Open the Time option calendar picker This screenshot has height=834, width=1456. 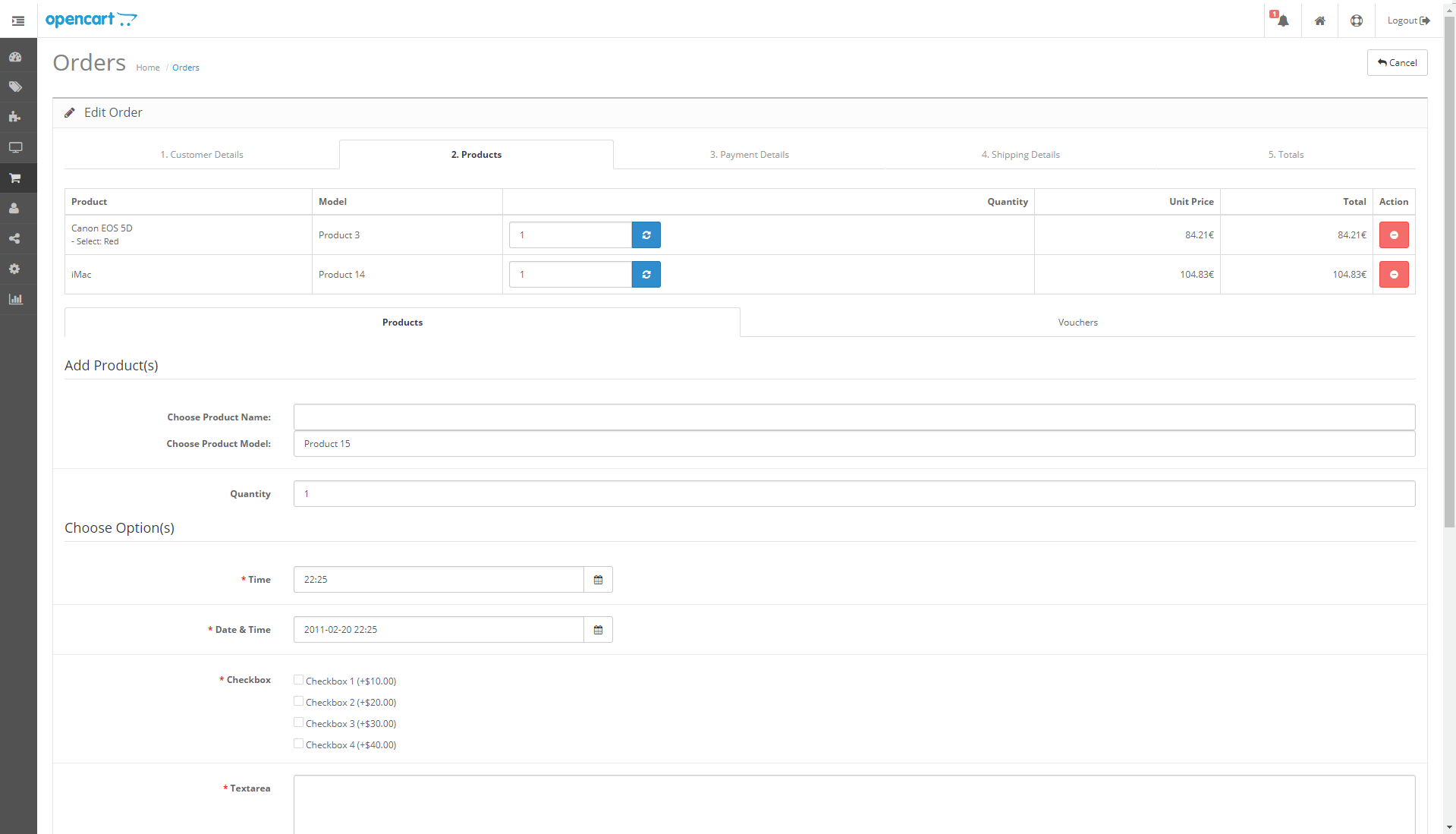pos(598,580)
